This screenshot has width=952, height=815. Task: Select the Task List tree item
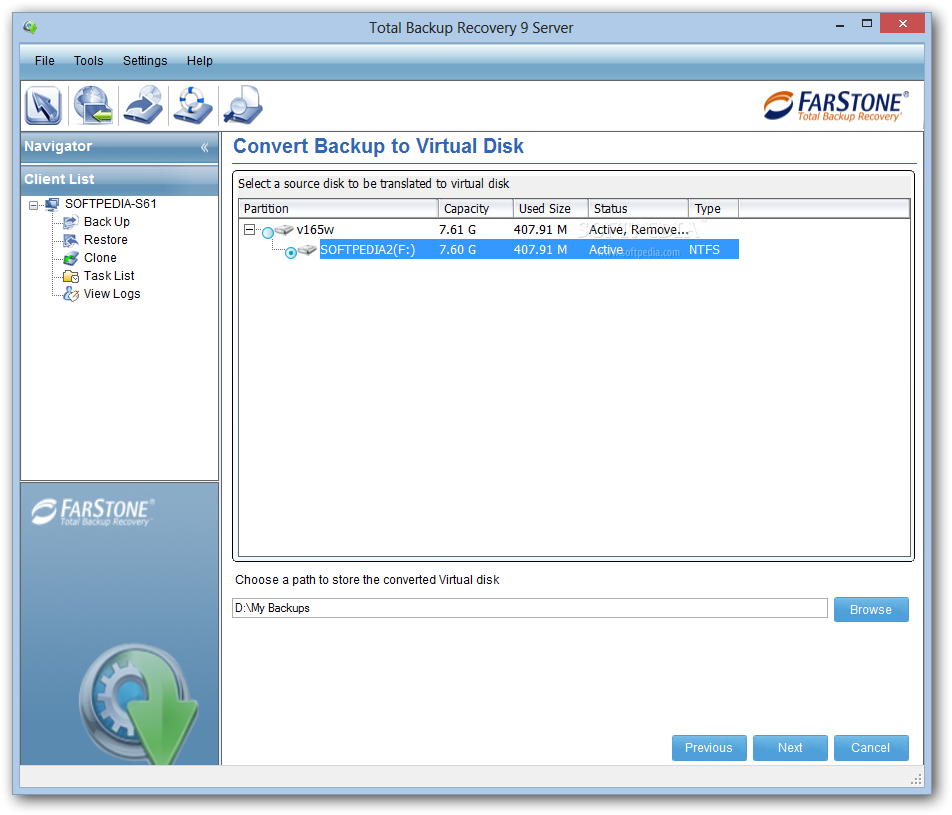pyautogui.click(x=109, y=276)
